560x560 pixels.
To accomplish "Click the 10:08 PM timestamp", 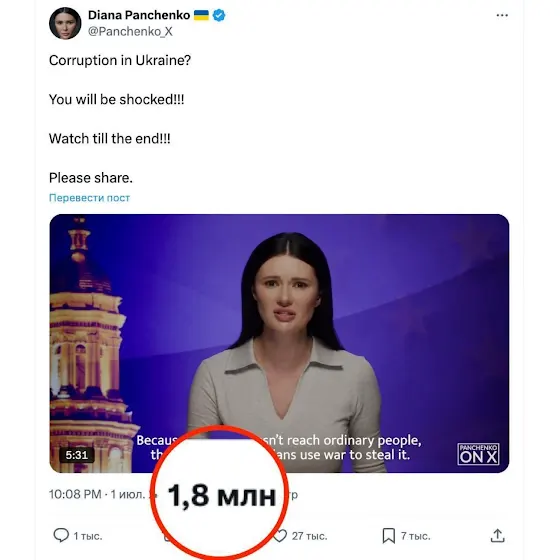I will tap(75, 494).
